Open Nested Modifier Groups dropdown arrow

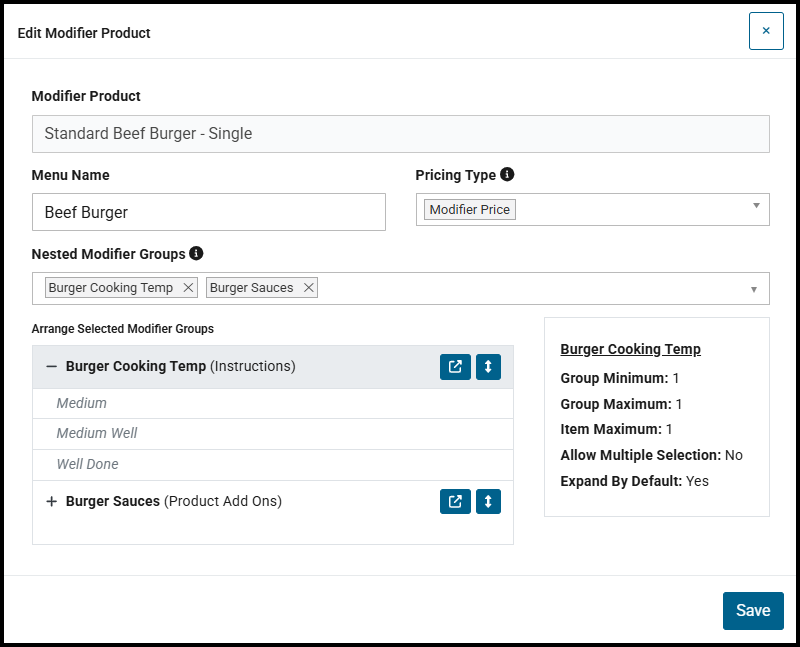point(754,289)
